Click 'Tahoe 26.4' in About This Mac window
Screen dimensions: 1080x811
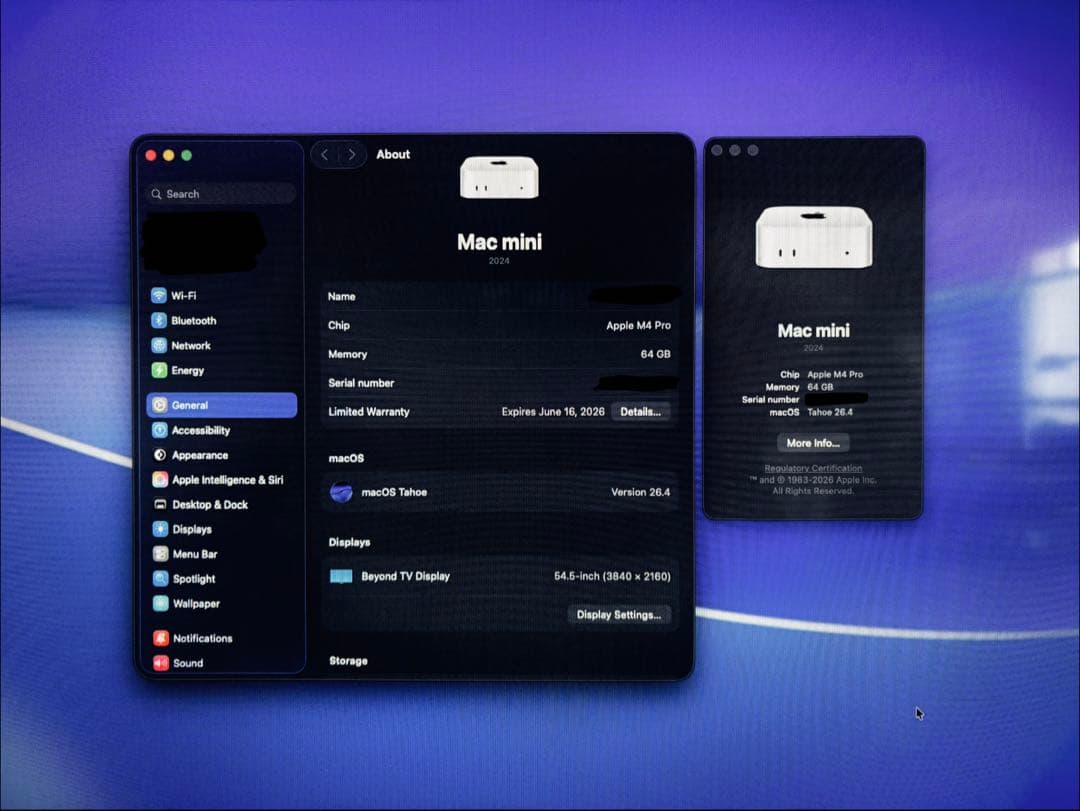pos(830,412)
